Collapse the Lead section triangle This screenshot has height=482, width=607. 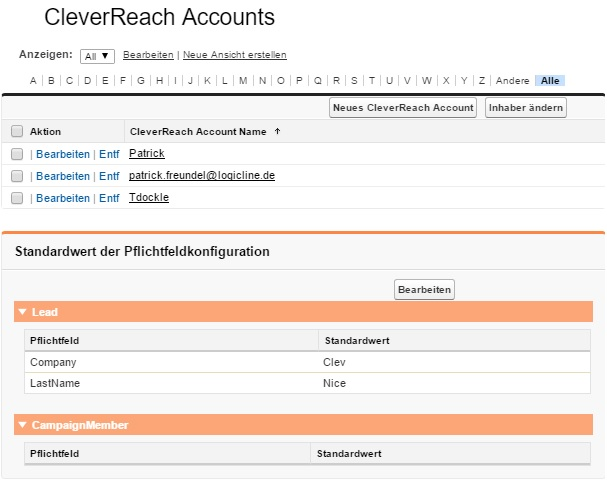[x=22, y=312]
